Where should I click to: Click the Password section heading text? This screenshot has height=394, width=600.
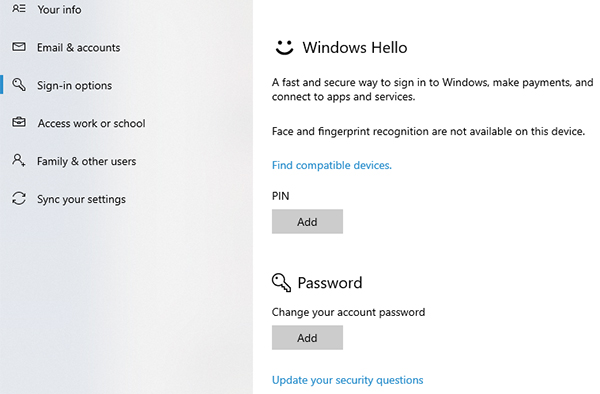[x=330, y=283]
